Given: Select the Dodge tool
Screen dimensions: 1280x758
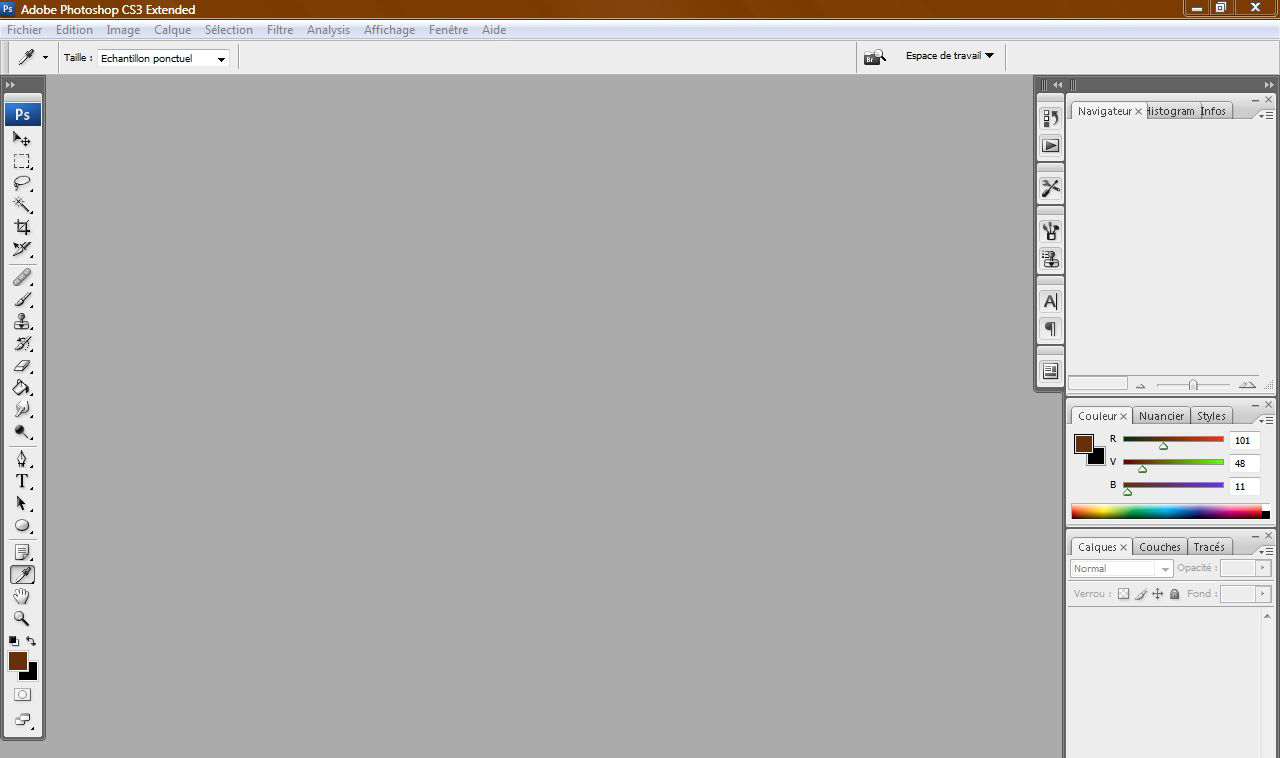Looking at the screenshot, I should click(x=22, y=432).
